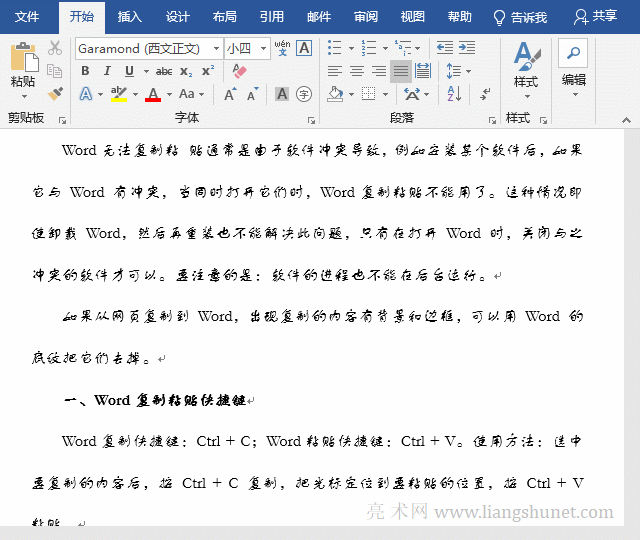Toggle italic formatting

pos(107,71)
